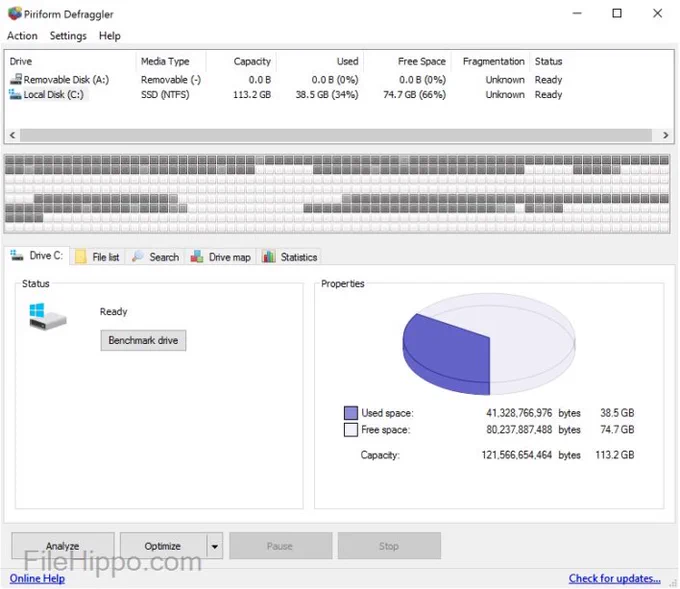Click the light free-space slice of pie chart
Viewport: 680px width, 589px height.
tap(531, 343)
